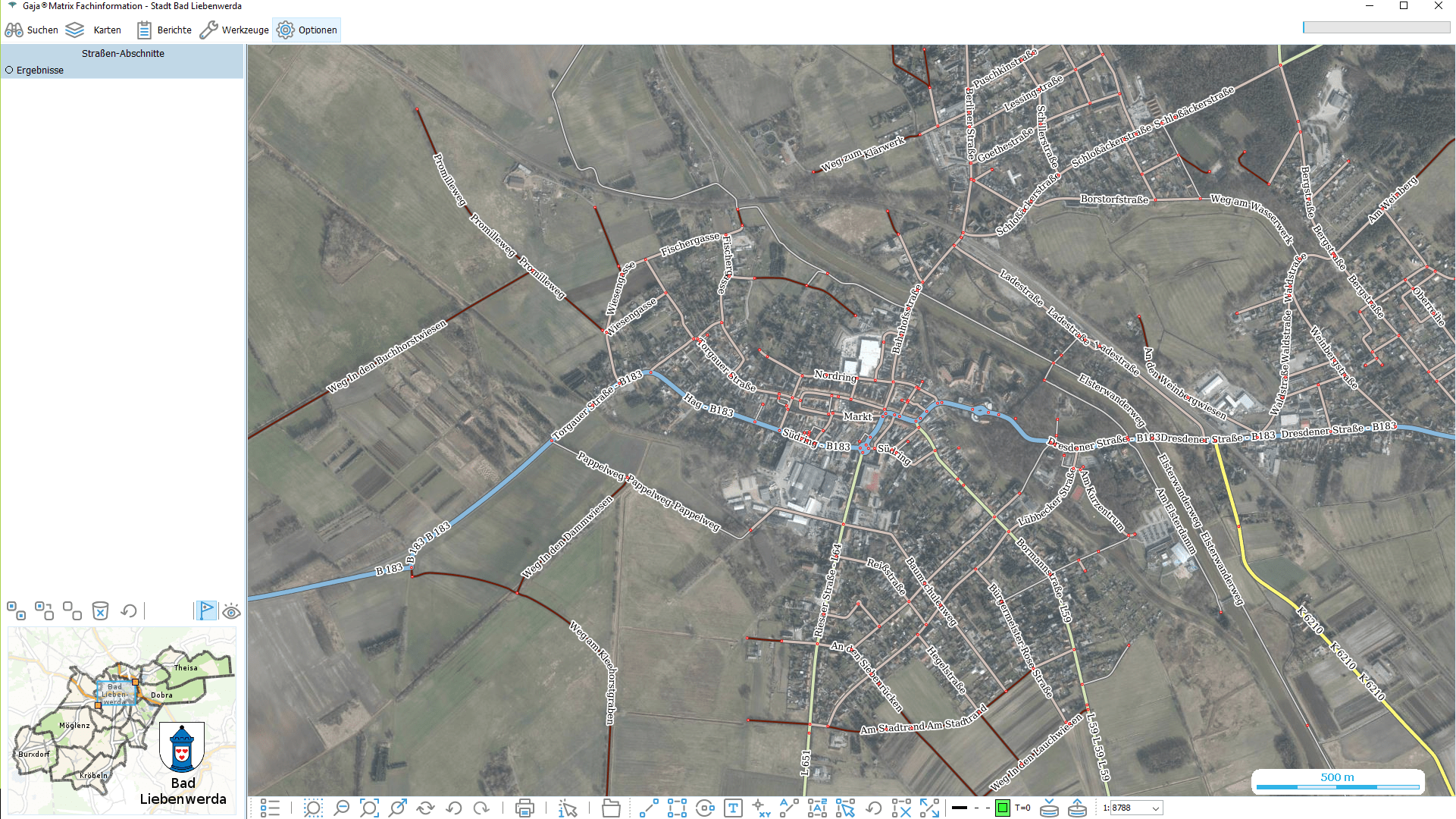Open the map scale dropdown

click(1155, 808)
